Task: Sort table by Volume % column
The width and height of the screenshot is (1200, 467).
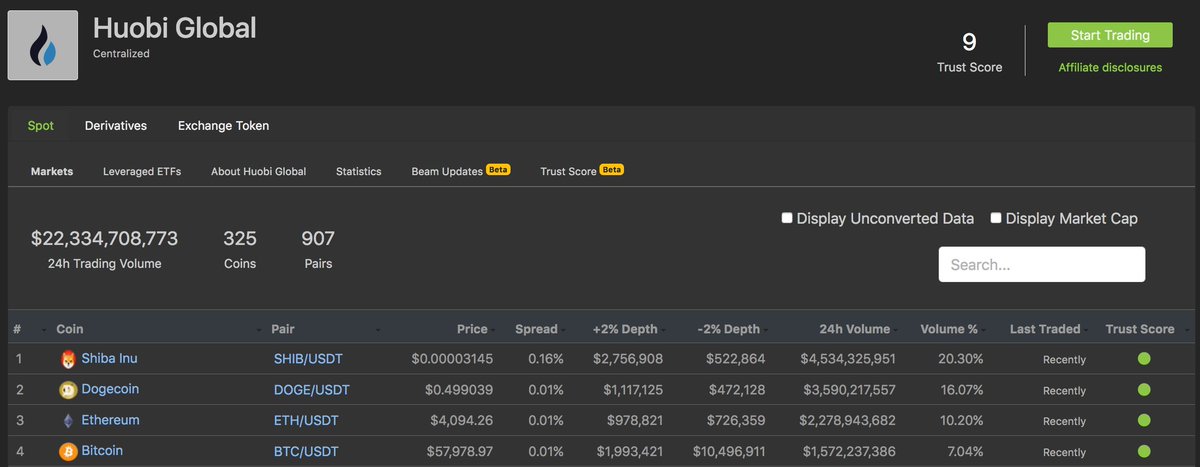Action: click(948, 329)
